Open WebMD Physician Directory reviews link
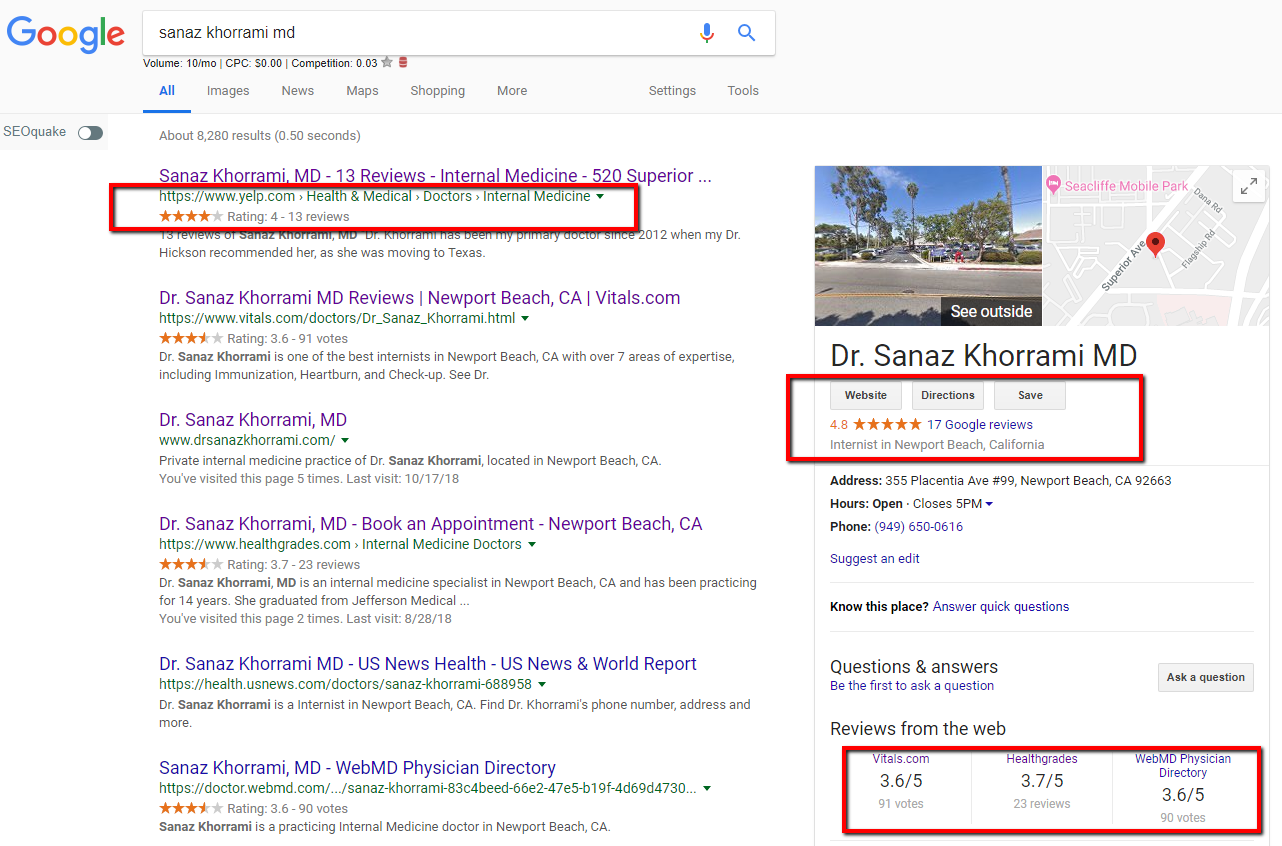This screenshot has width=1282, height=846. tap(1183, 766)
